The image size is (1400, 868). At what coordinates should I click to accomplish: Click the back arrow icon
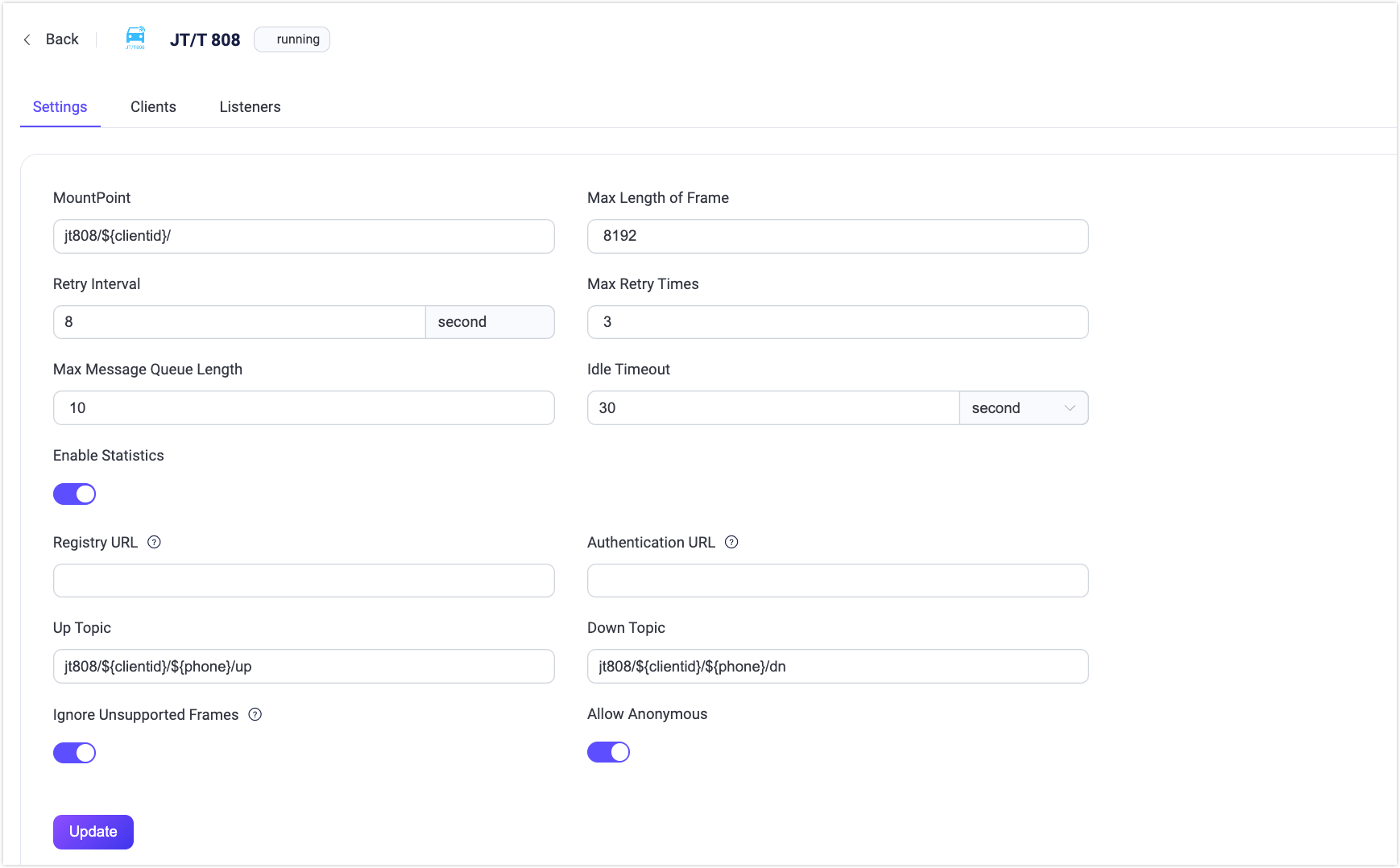pyautogui.click(x=27, y=39)
